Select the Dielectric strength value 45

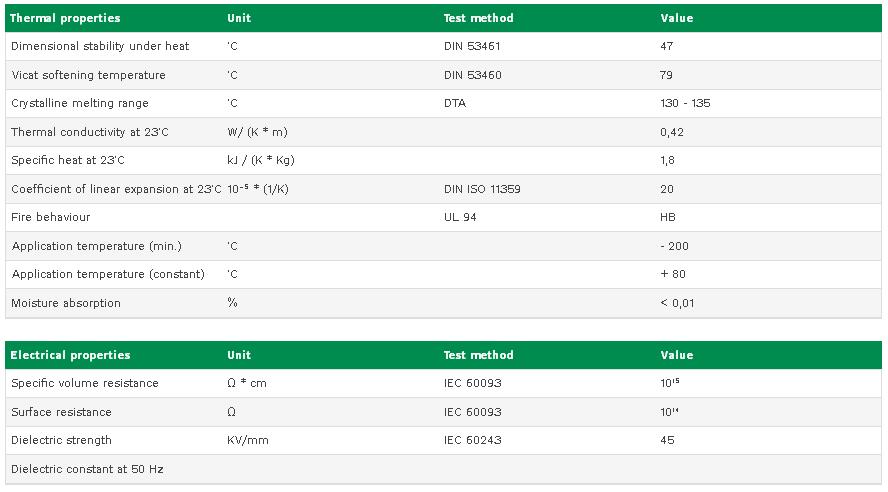tap(667, 440)
